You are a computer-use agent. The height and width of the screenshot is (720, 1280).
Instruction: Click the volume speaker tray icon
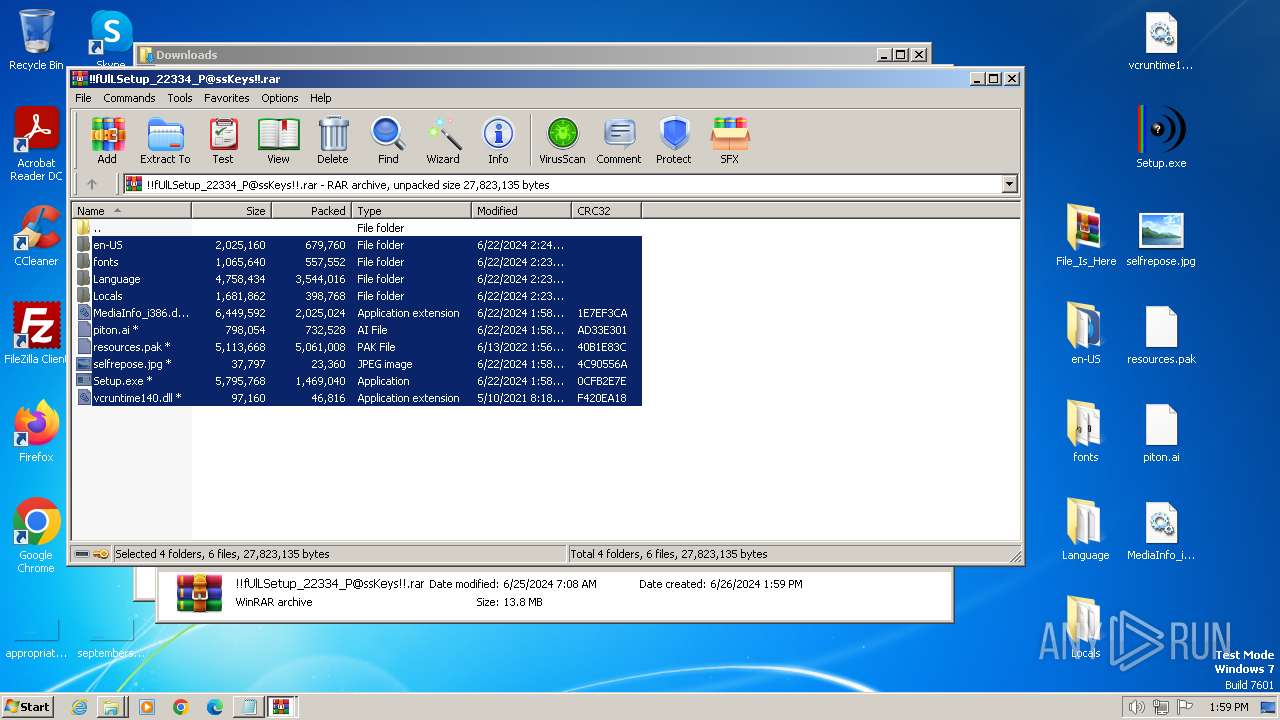(1136, 707)
